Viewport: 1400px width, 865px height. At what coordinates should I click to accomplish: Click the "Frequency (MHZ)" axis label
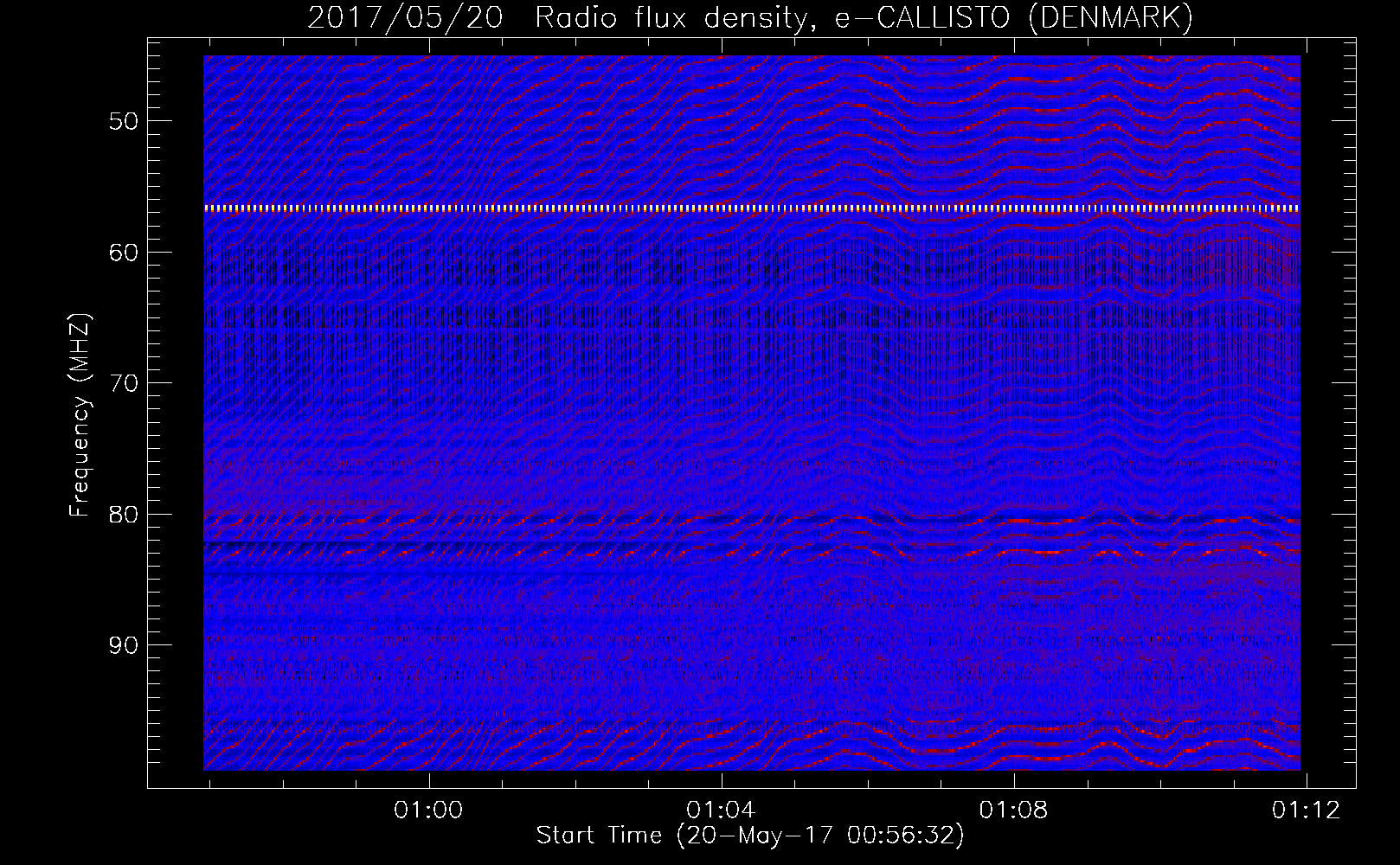[80, 415]
